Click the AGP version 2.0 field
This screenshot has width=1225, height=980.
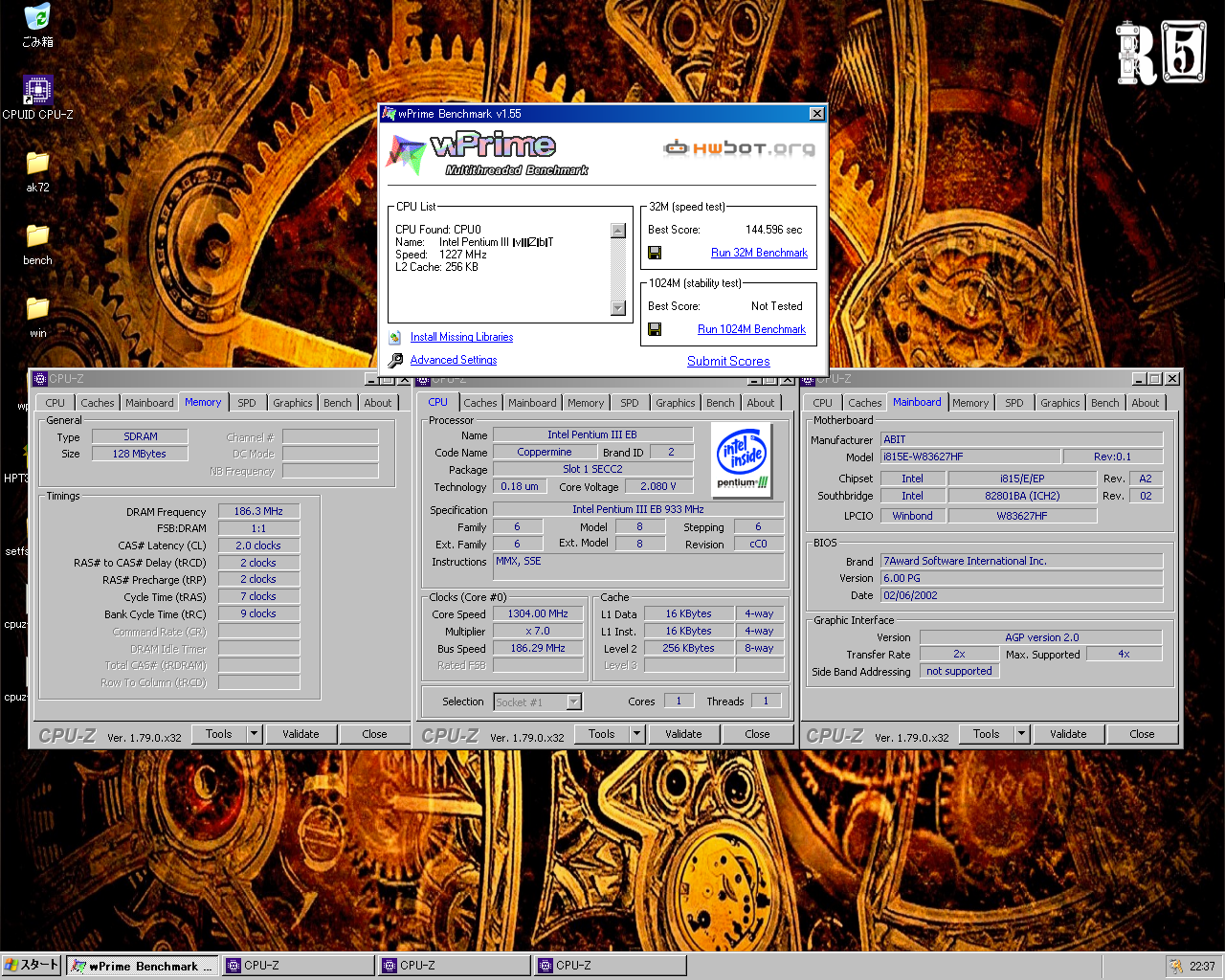[1041, 637]
